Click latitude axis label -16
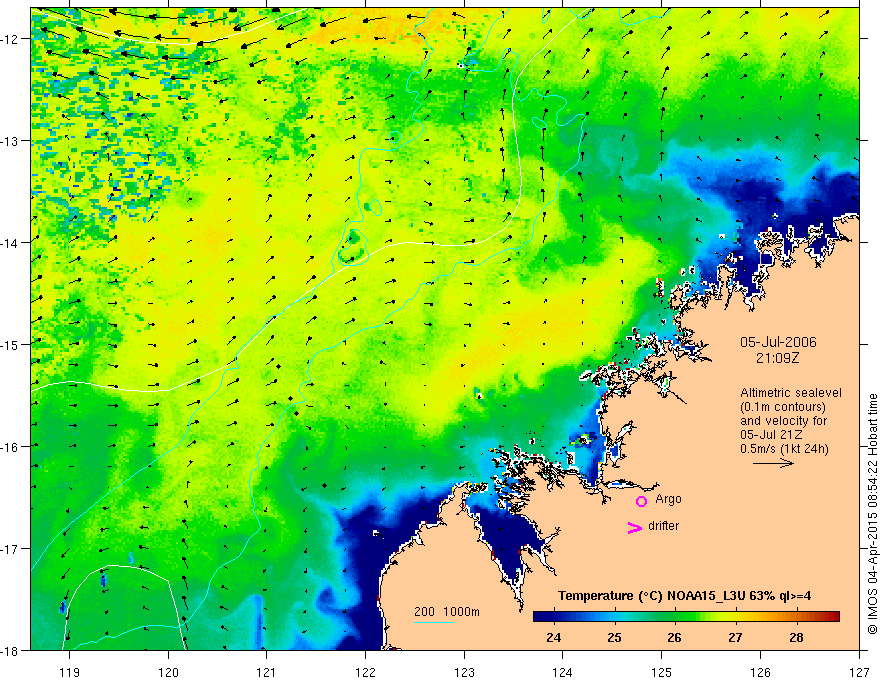Image resolution: width=880 pixels, height=680 pixels. pos(11,447)
